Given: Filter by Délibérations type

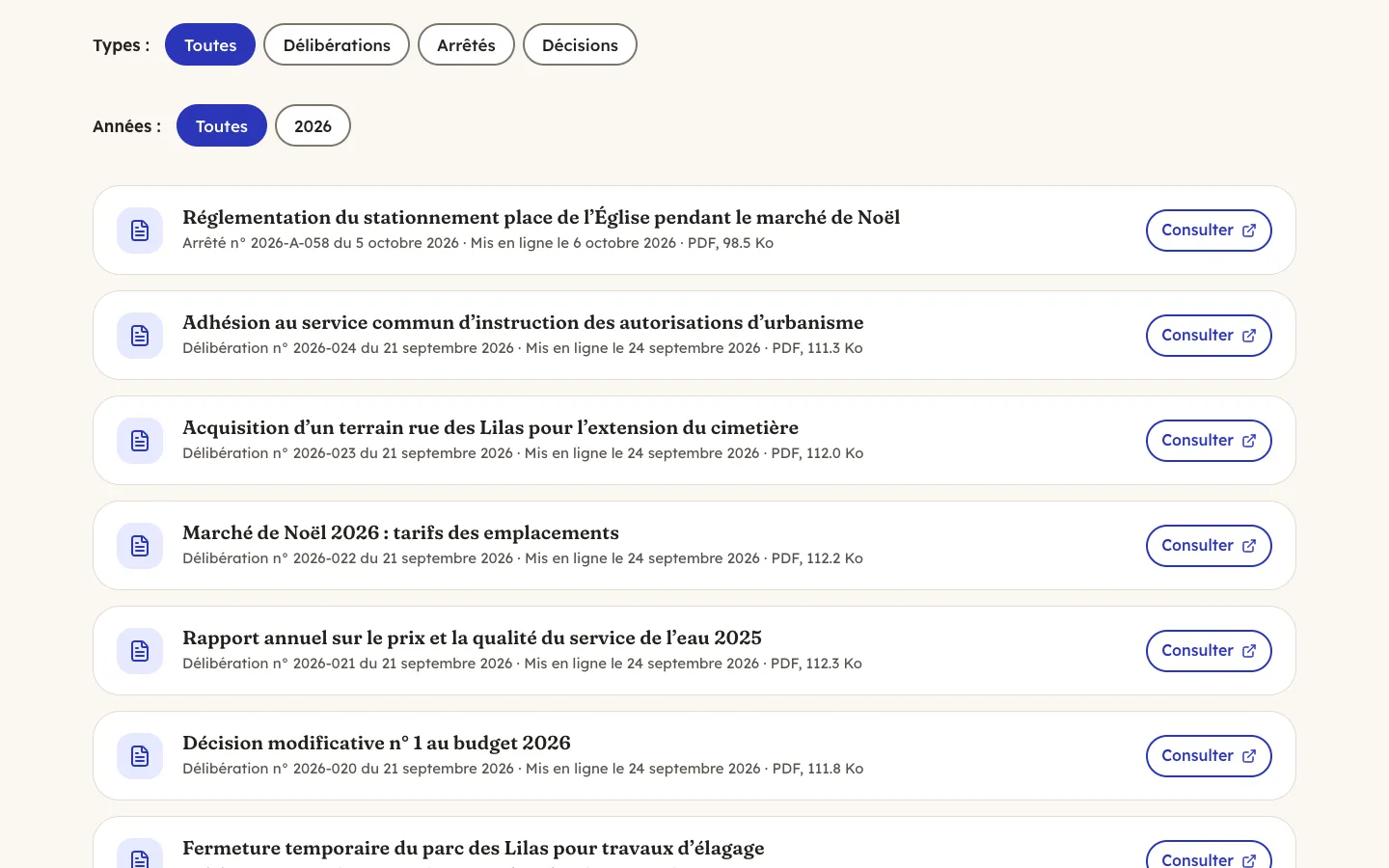Looking at the screenshot, I should click(x=337, y=44).
